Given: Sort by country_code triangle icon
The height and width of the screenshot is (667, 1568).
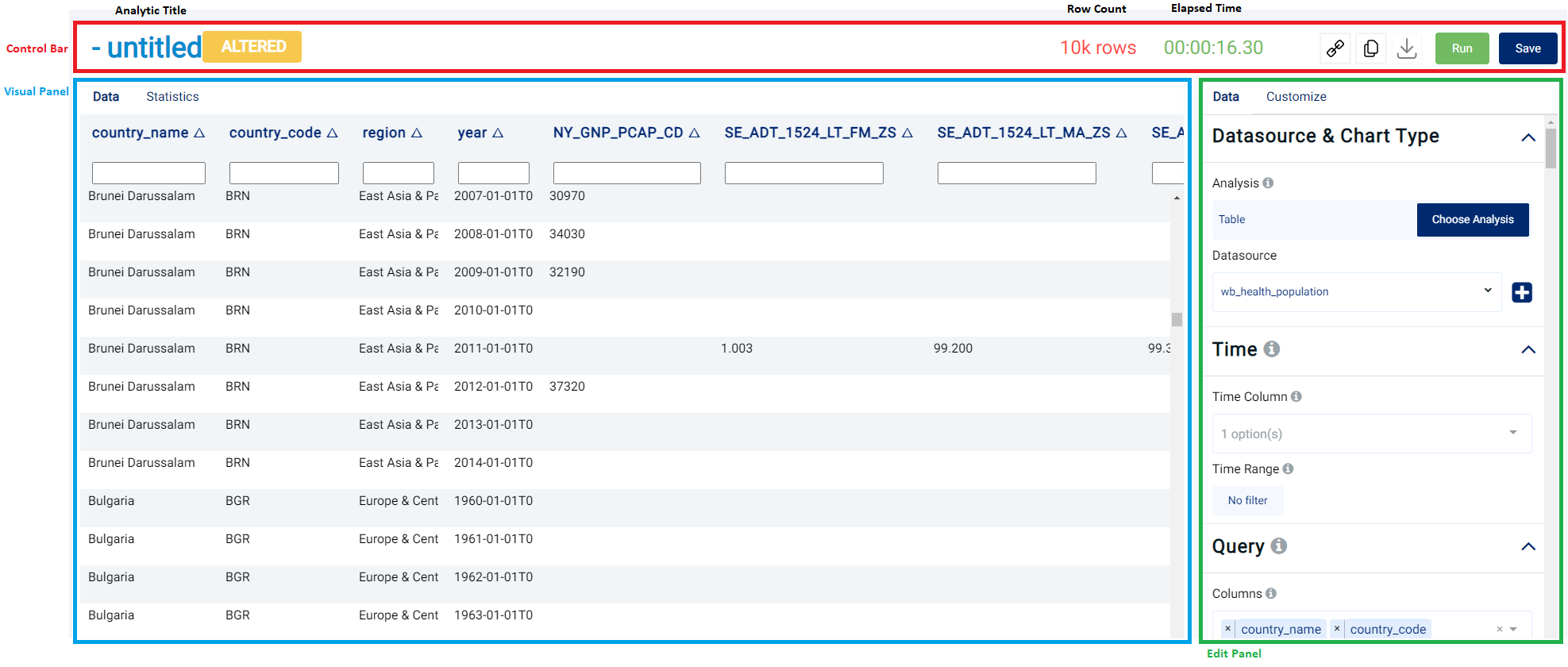Looking at the screenshot, I should click(x=333, y=133).
